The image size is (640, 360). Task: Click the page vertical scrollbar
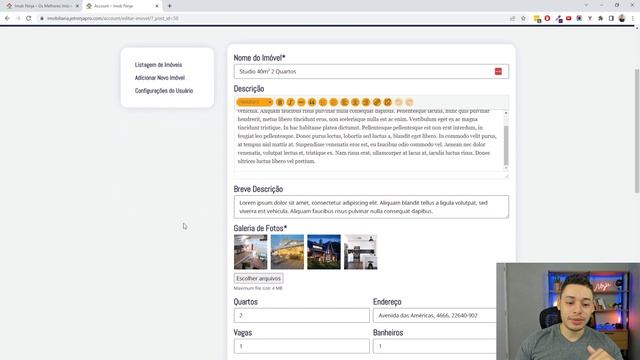click(x=637, y=131)
